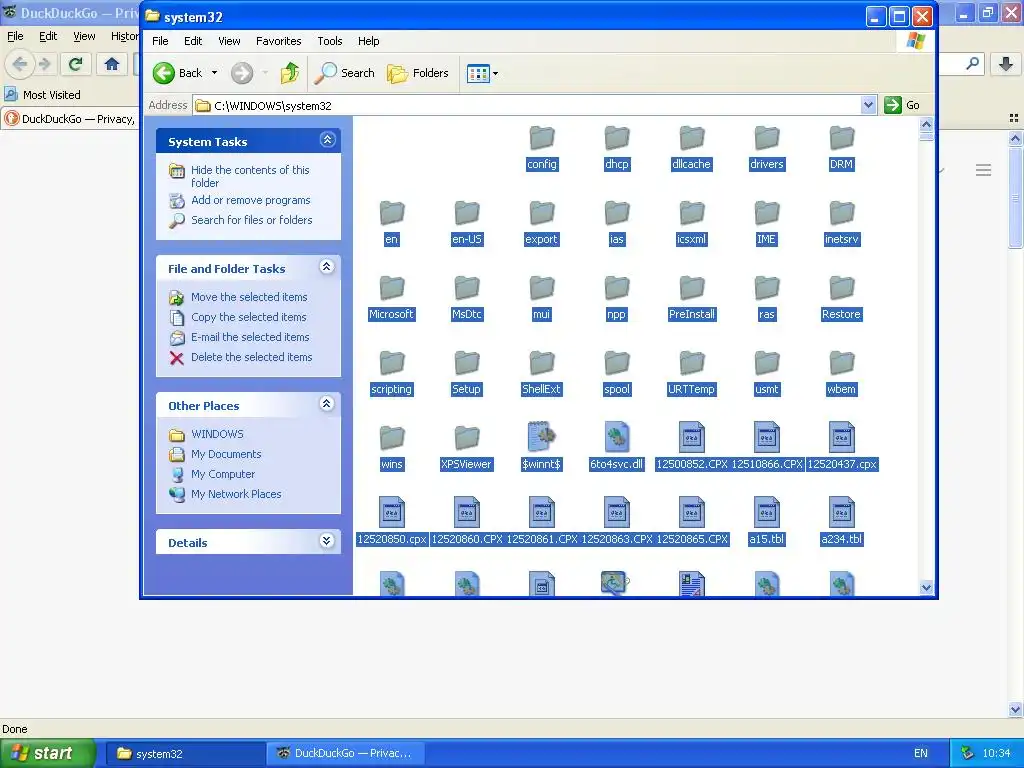Click the browser Home icon behind system32
The image size is (1024, 768).
point(112,64)
